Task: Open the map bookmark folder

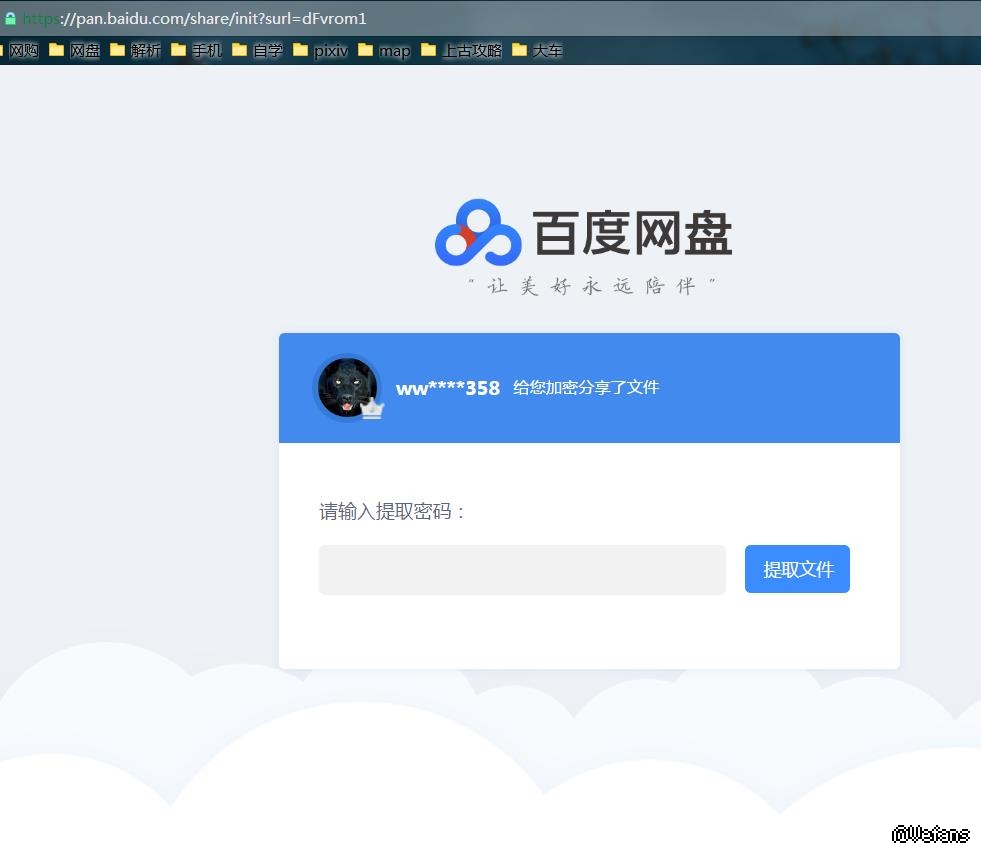Action: click(384, 50)
